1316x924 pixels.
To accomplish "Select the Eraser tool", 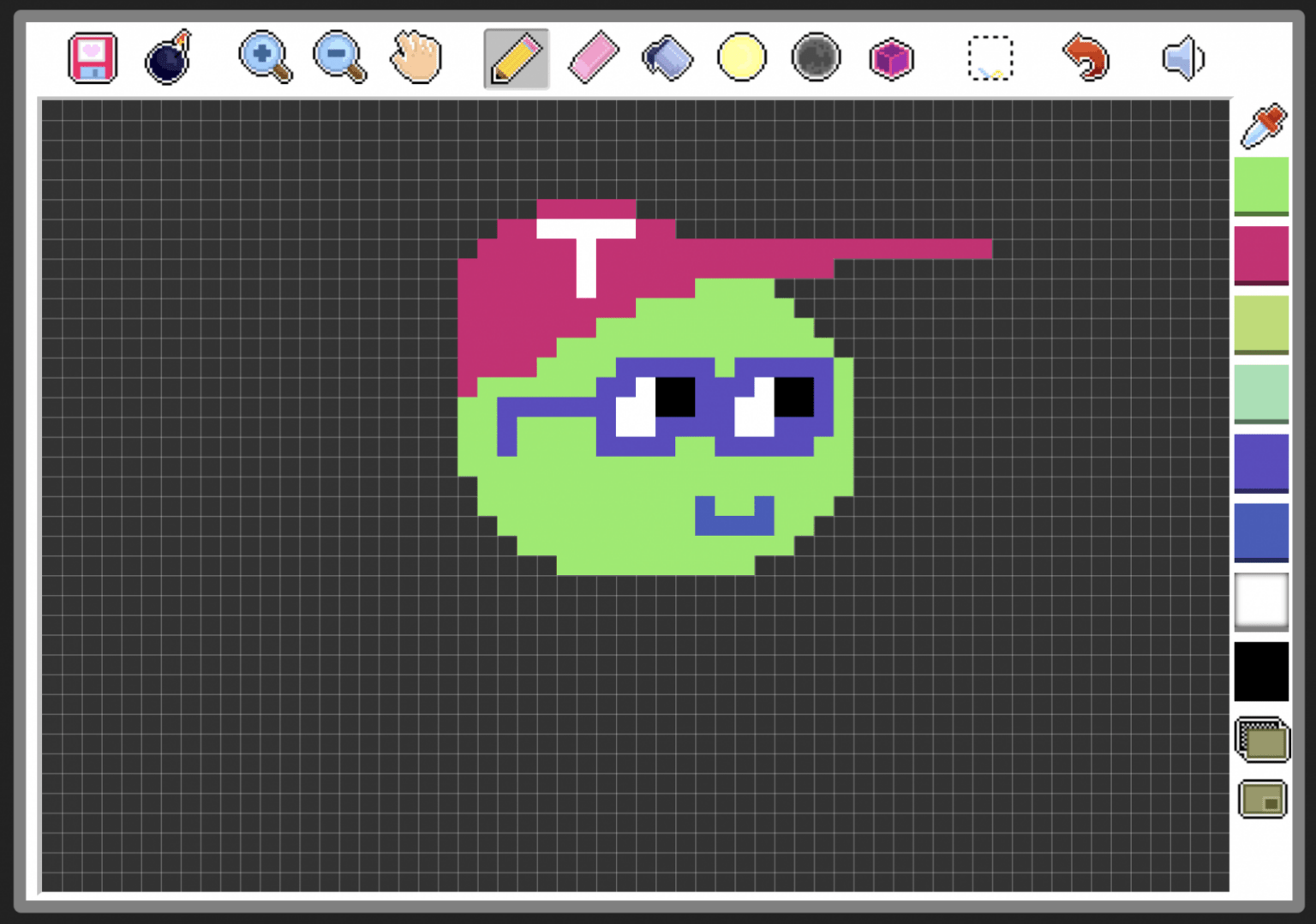I will pos(591,57).
